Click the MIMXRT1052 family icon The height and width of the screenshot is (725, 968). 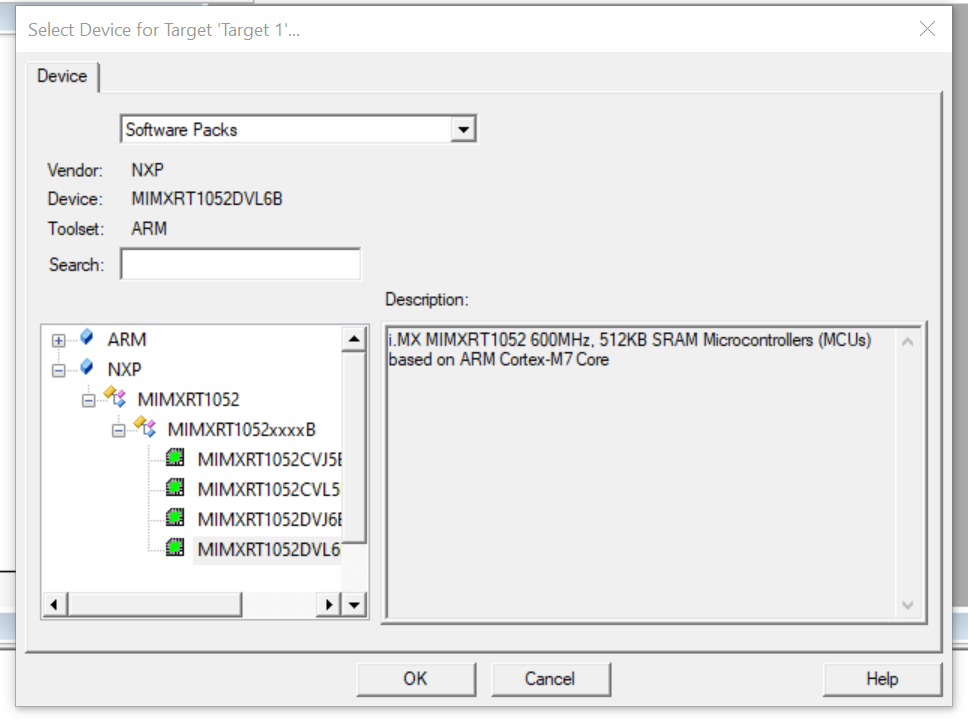tap(115, 397)
